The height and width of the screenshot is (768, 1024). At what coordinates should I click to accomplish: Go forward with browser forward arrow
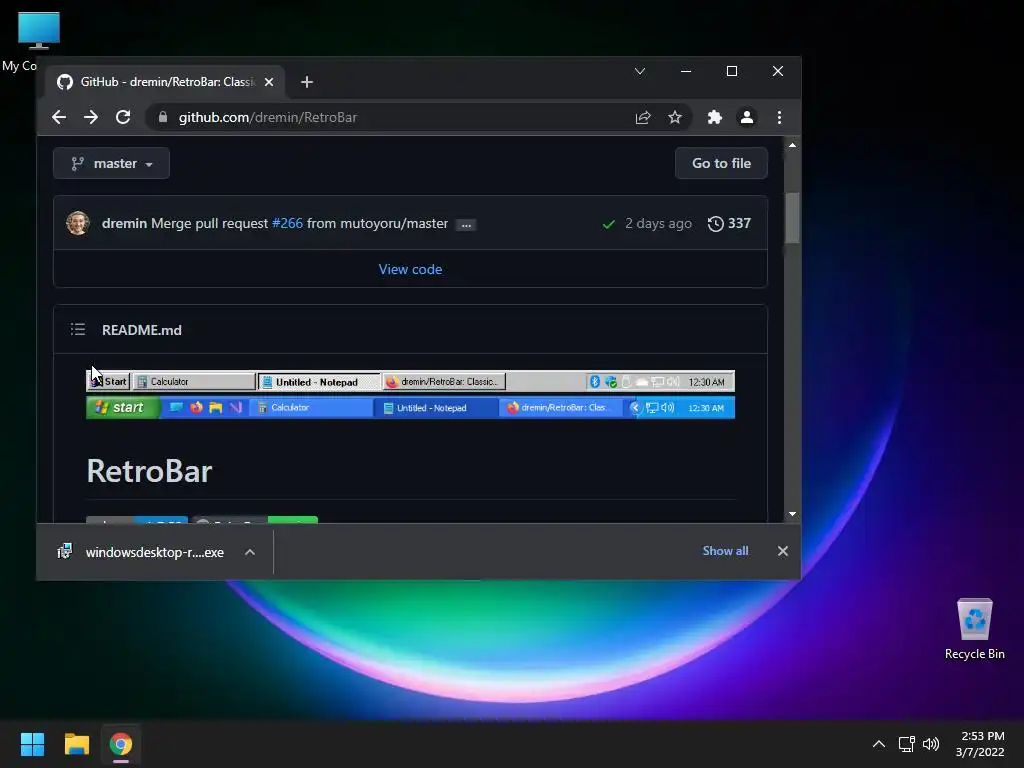tap(91, 118)
